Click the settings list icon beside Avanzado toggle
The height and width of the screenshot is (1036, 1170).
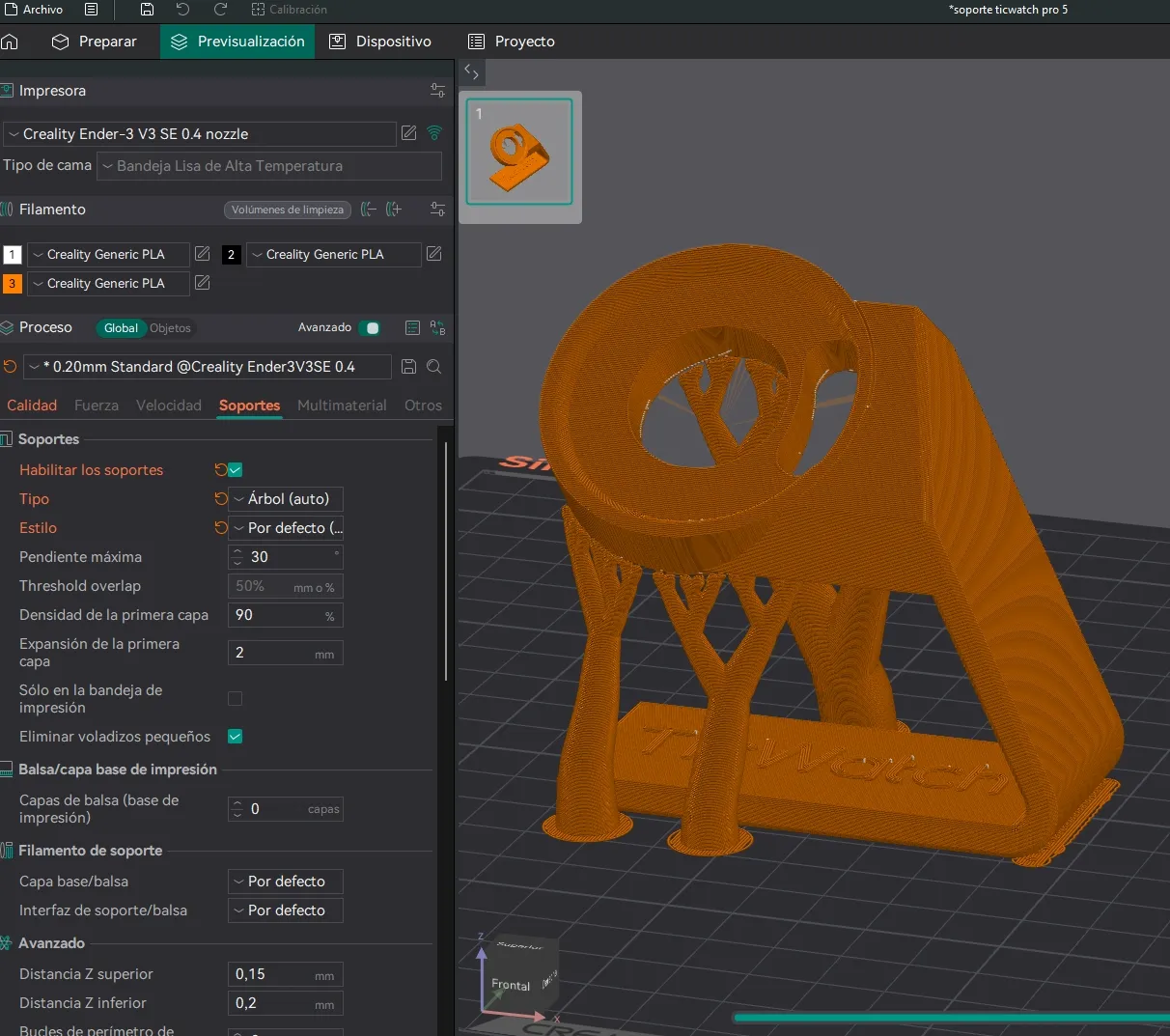coord(412,328)
